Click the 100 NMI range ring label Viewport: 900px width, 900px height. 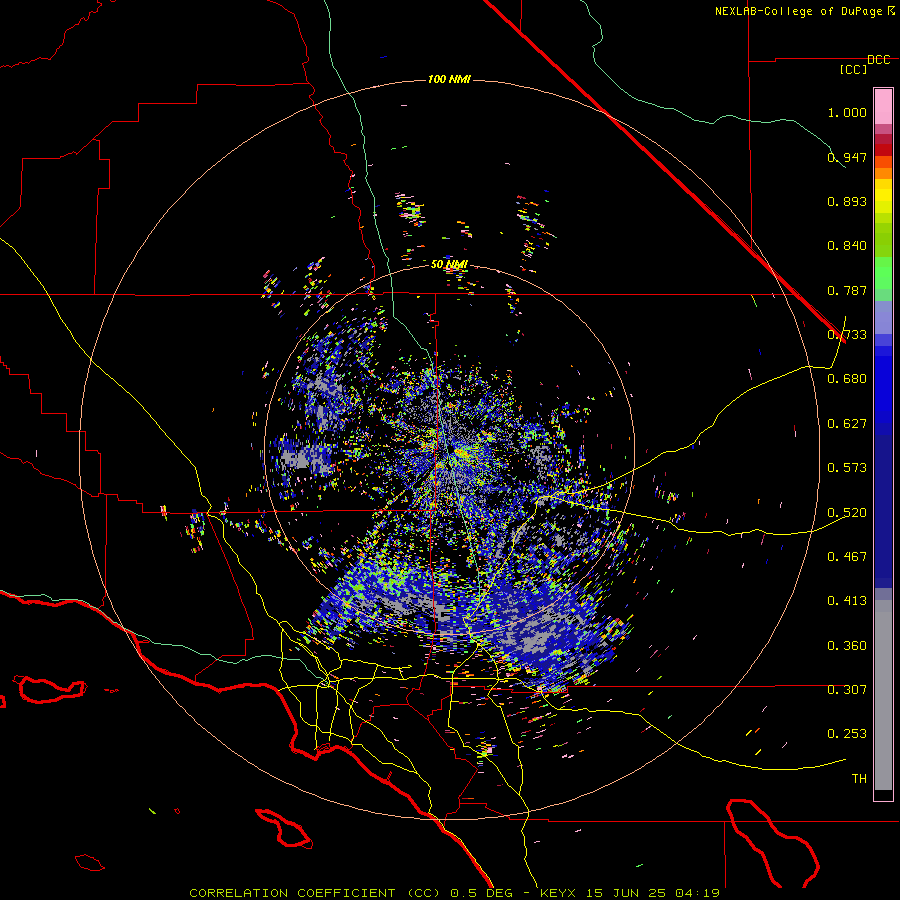pos(449,79)
